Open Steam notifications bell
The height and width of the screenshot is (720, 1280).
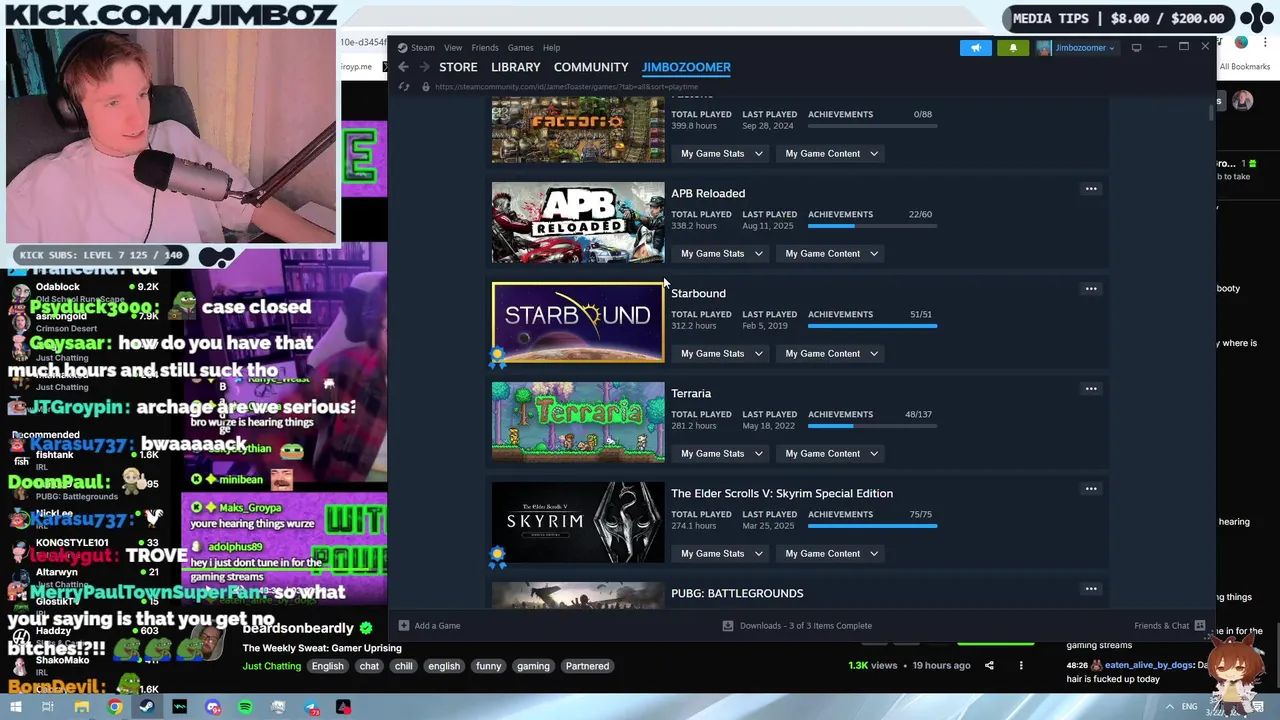(1012, 47)
